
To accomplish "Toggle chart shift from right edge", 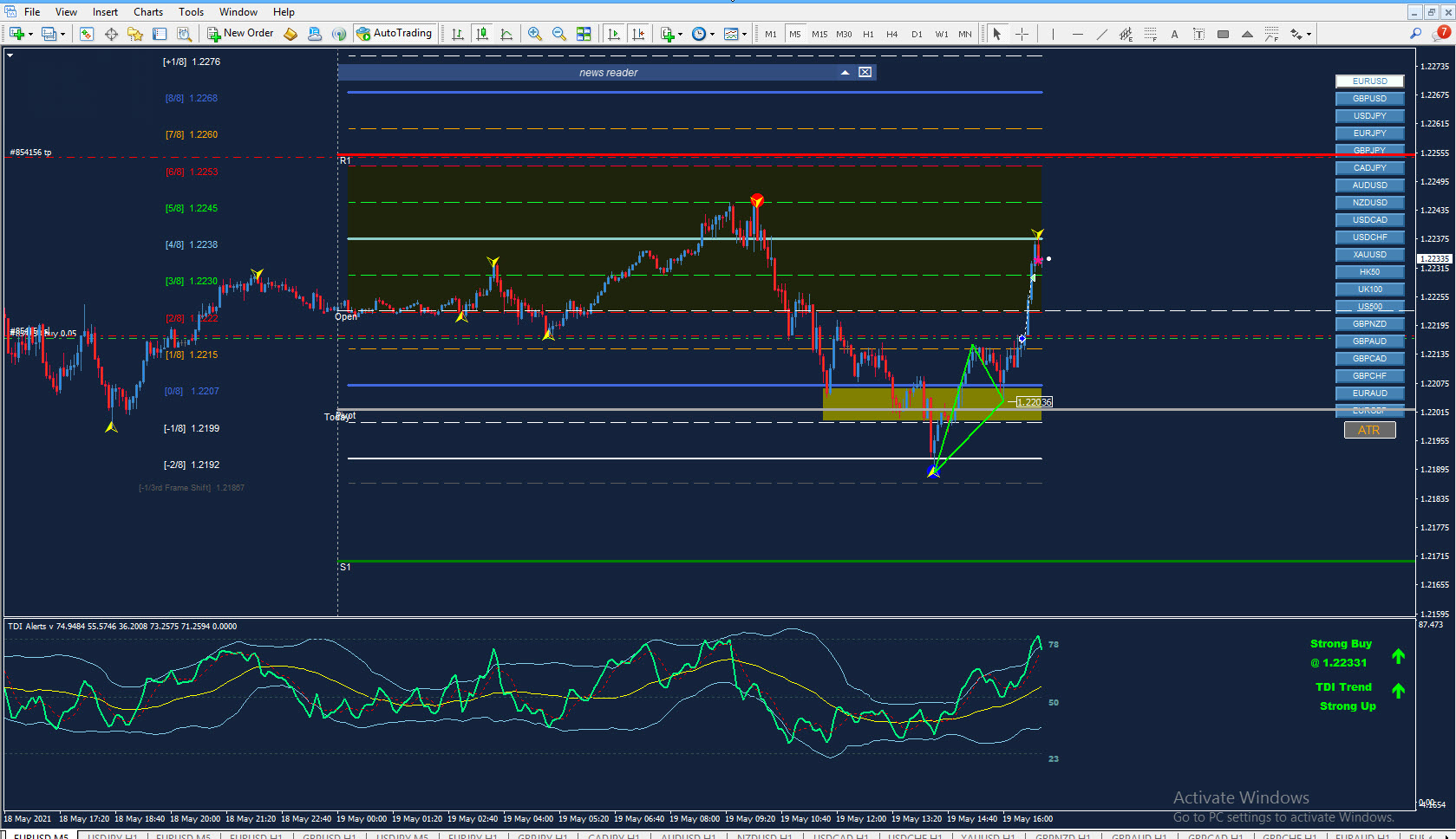I will point(638,34).
